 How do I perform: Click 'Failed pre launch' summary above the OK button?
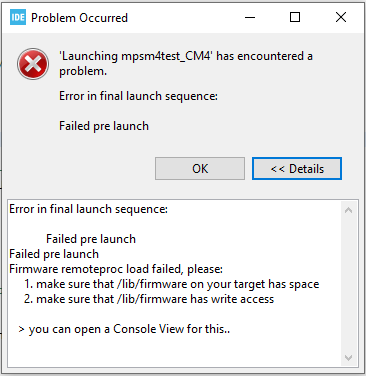coord(104,126)
